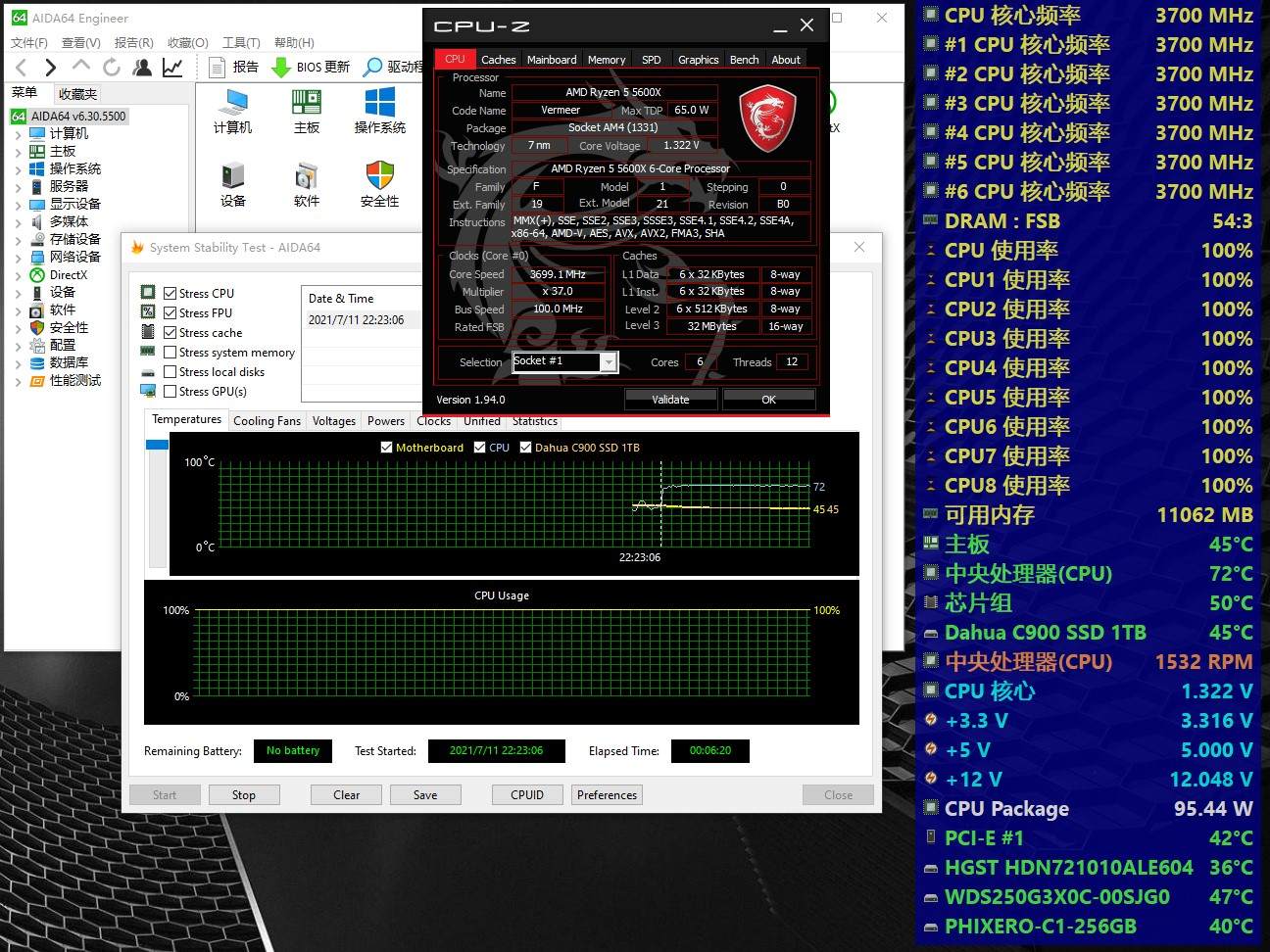The image size is (1270, 952).
Task: Enable the Stress GPU(s) checkbox
Action: [171, 391]
